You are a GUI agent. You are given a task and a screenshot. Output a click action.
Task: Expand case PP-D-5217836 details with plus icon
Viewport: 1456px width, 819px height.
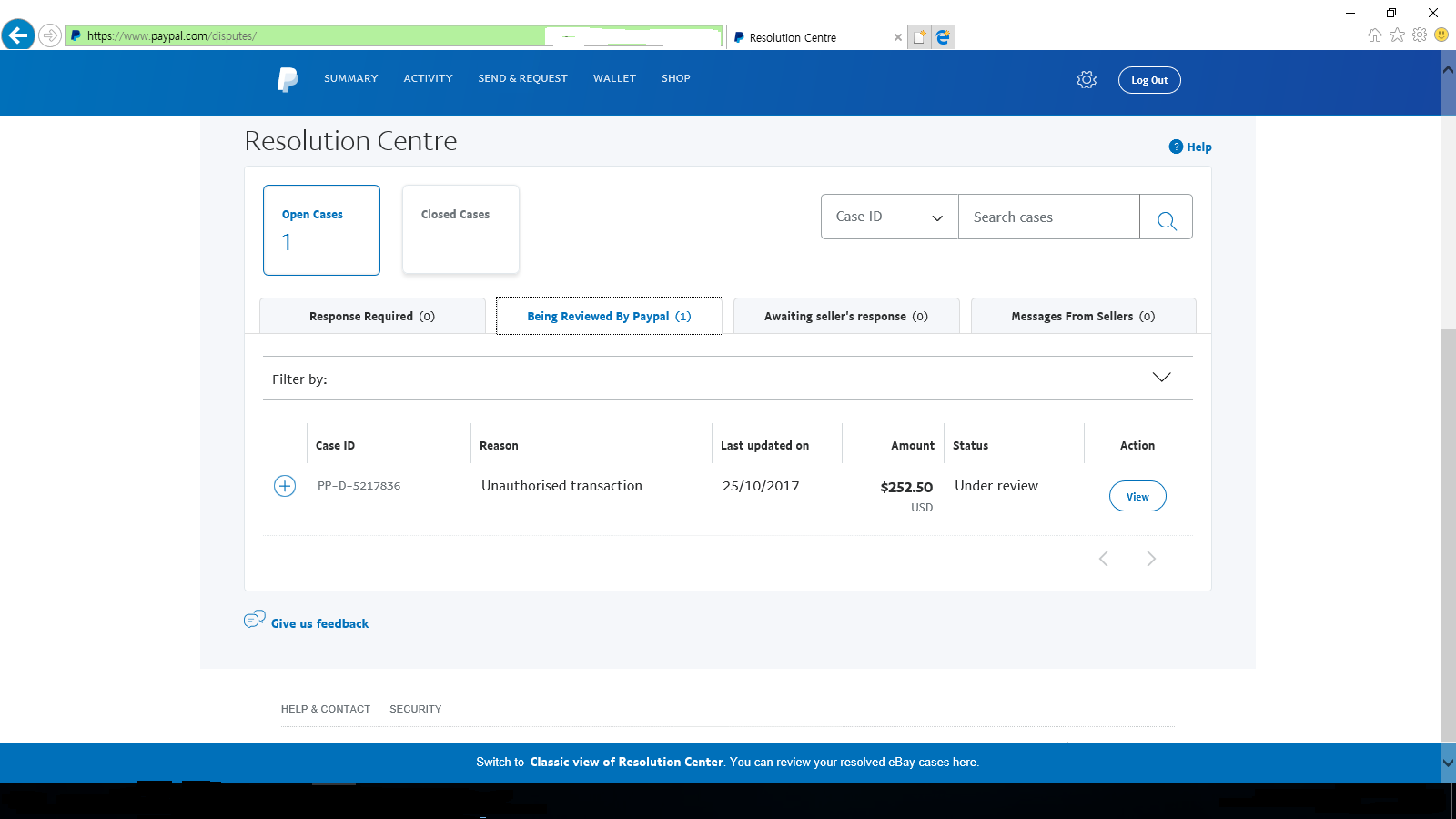285,486
